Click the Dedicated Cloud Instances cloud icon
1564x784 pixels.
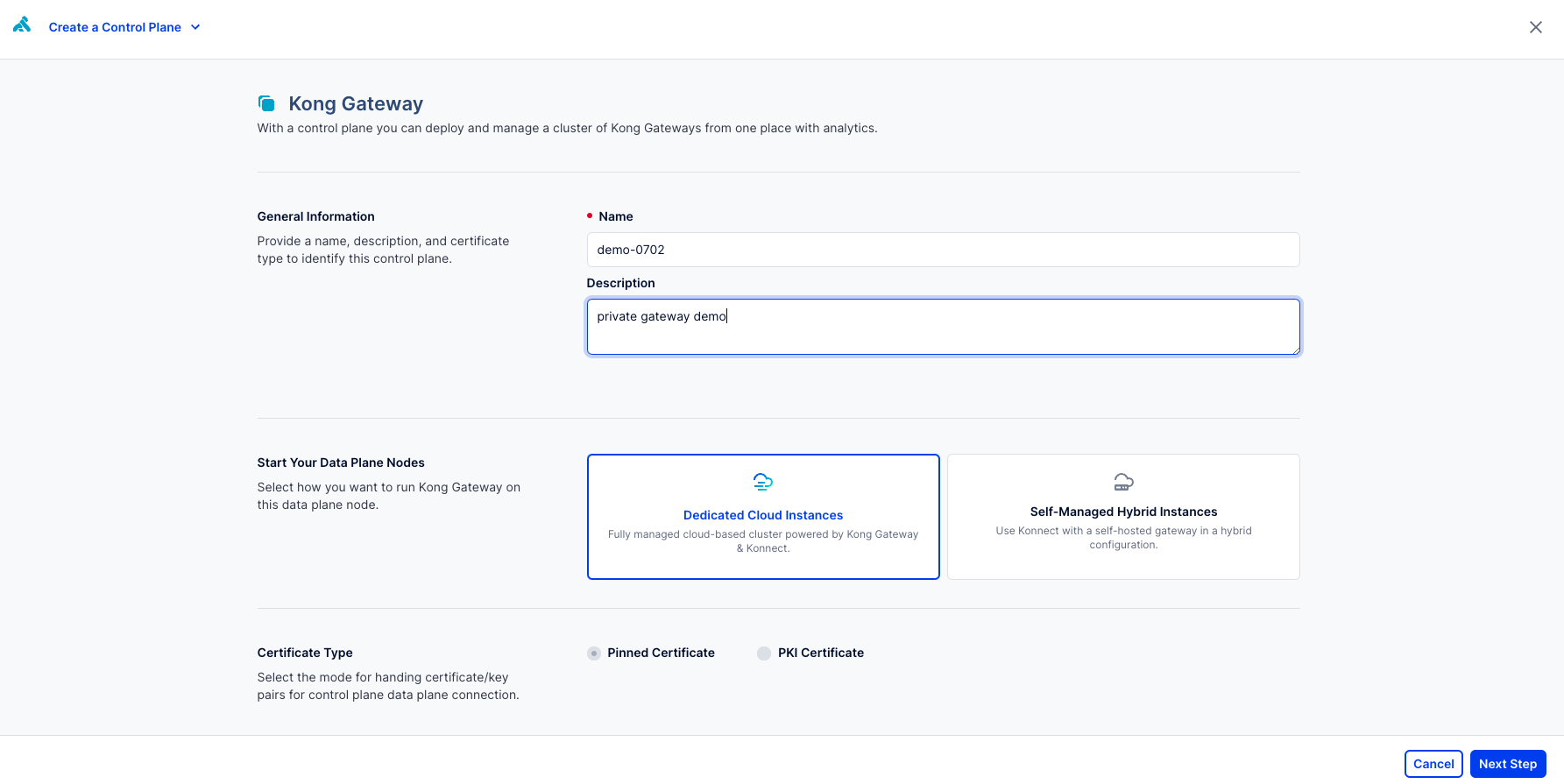point(763,482)
